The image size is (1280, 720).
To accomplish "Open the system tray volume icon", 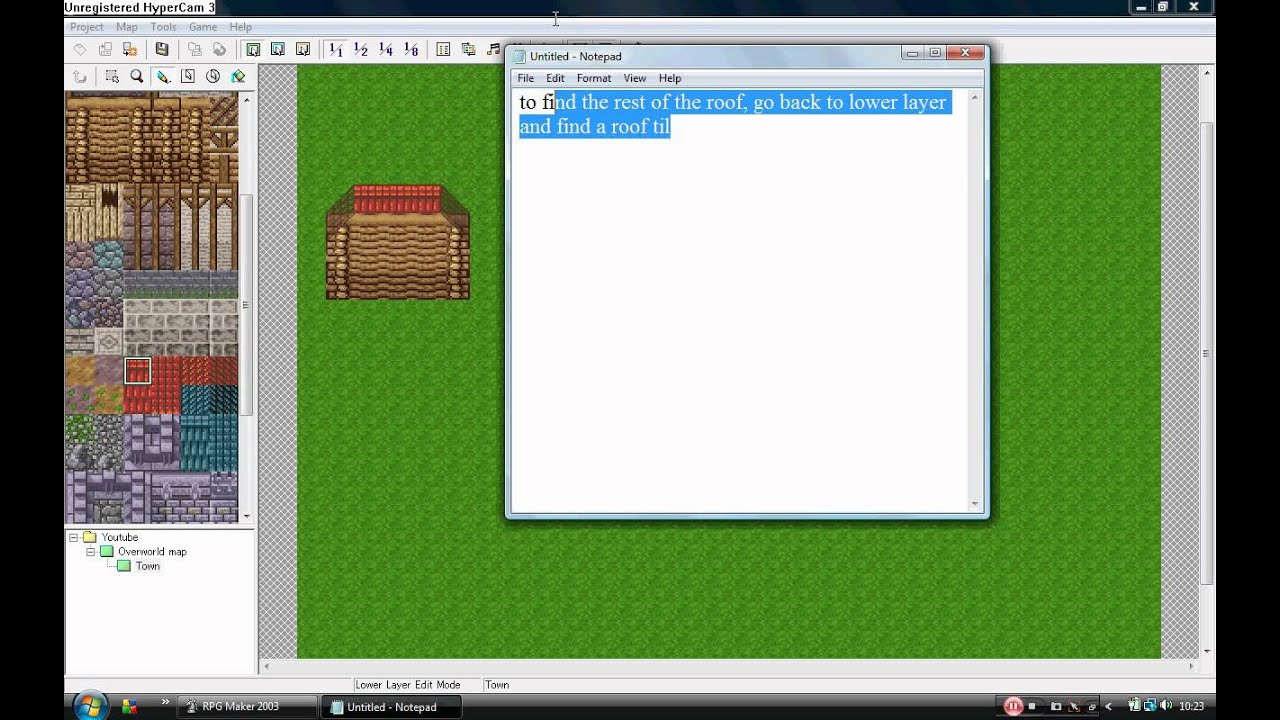I will (1165, 706).
